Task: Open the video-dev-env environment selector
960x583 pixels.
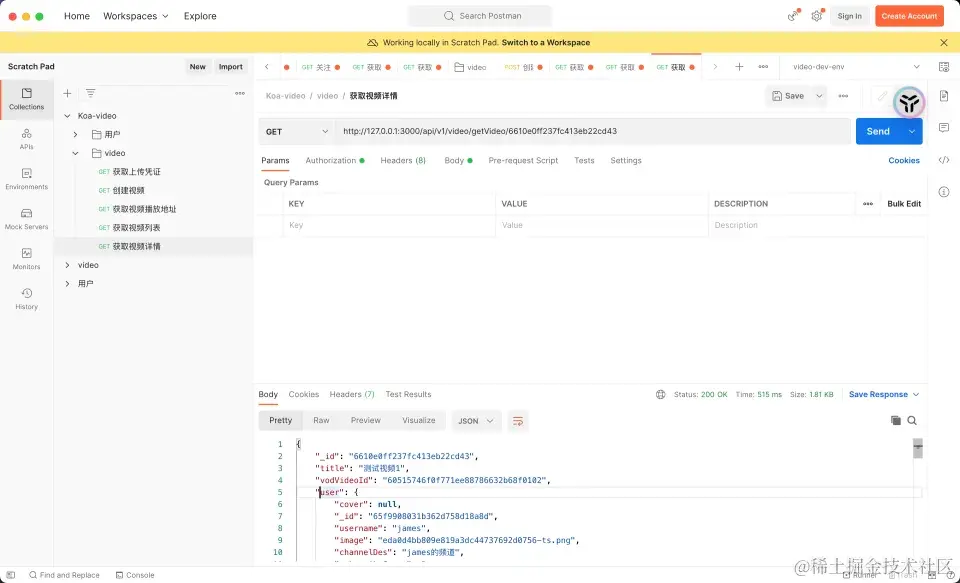Action: (856, 67)
